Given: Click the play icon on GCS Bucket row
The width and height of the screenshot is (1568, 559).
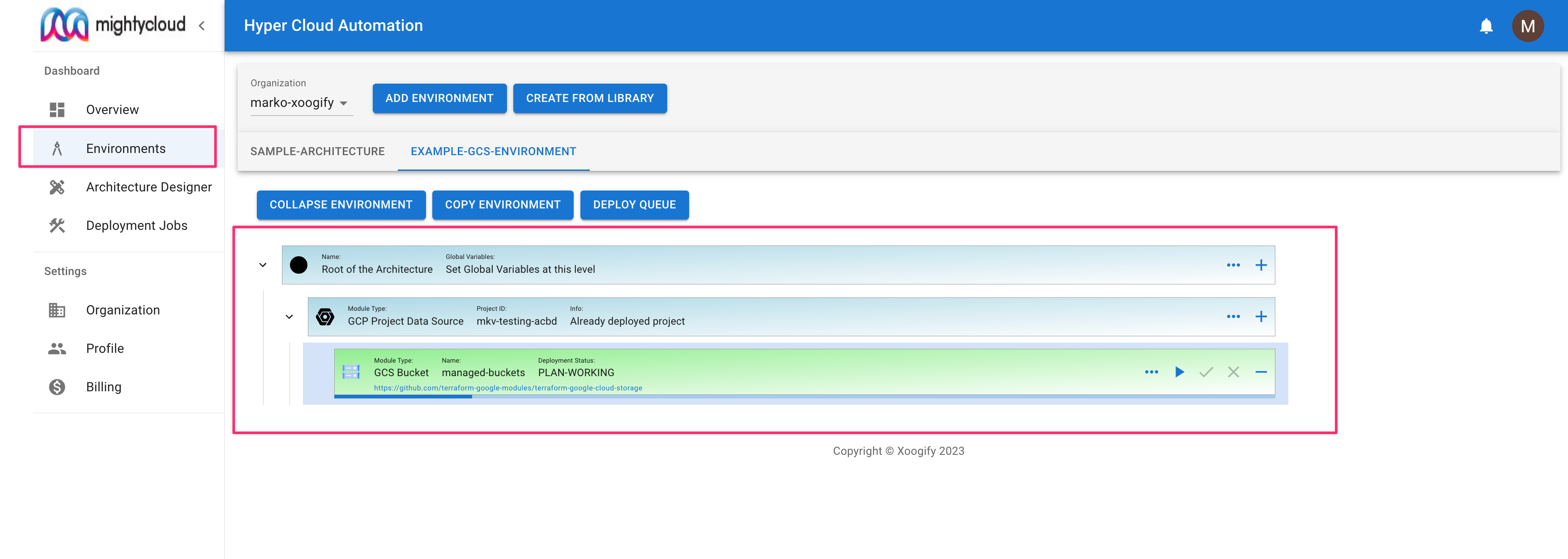Looking at the screenshot, I should 1179,372.
